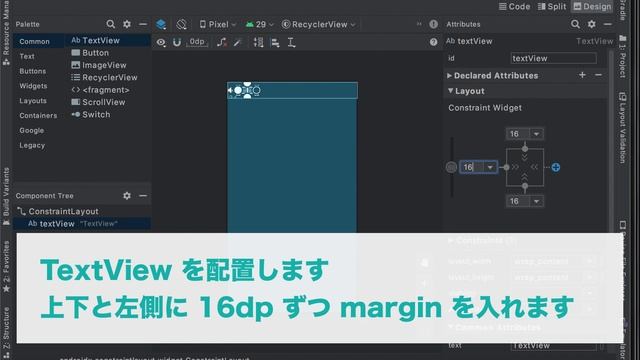Open Pixel device dropdown
Image resolution: width=640 pixels, height=360 pixels.
click(218, 24)
